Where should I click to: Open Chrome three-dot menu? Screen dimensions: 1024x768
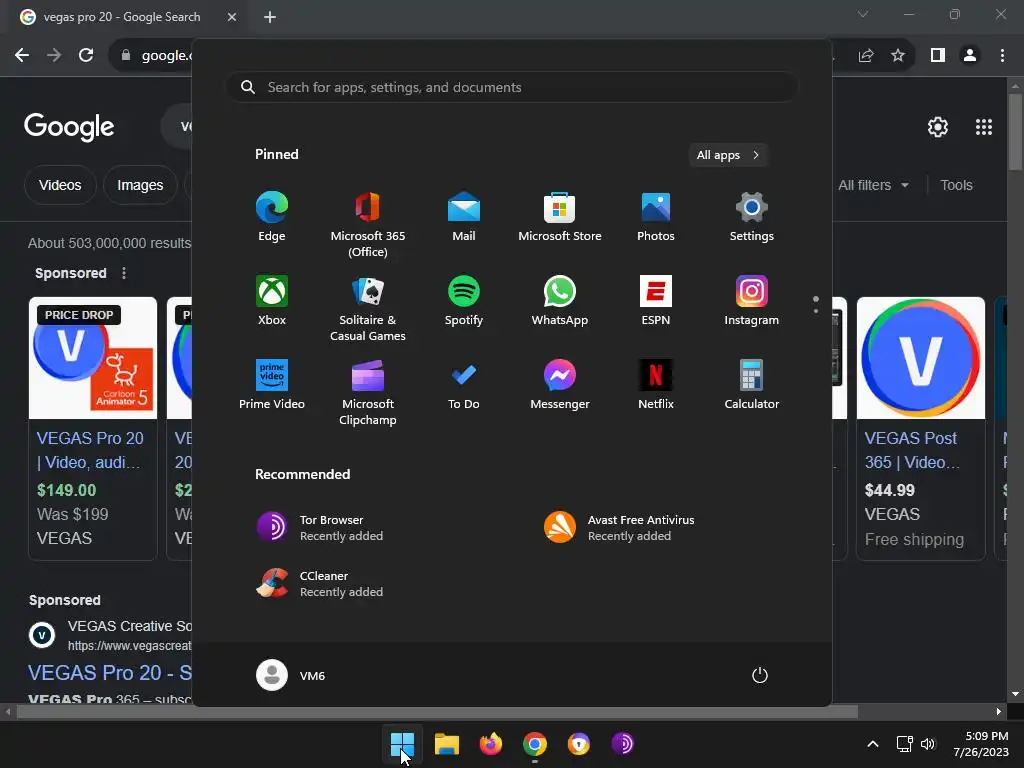point(1002,56)
